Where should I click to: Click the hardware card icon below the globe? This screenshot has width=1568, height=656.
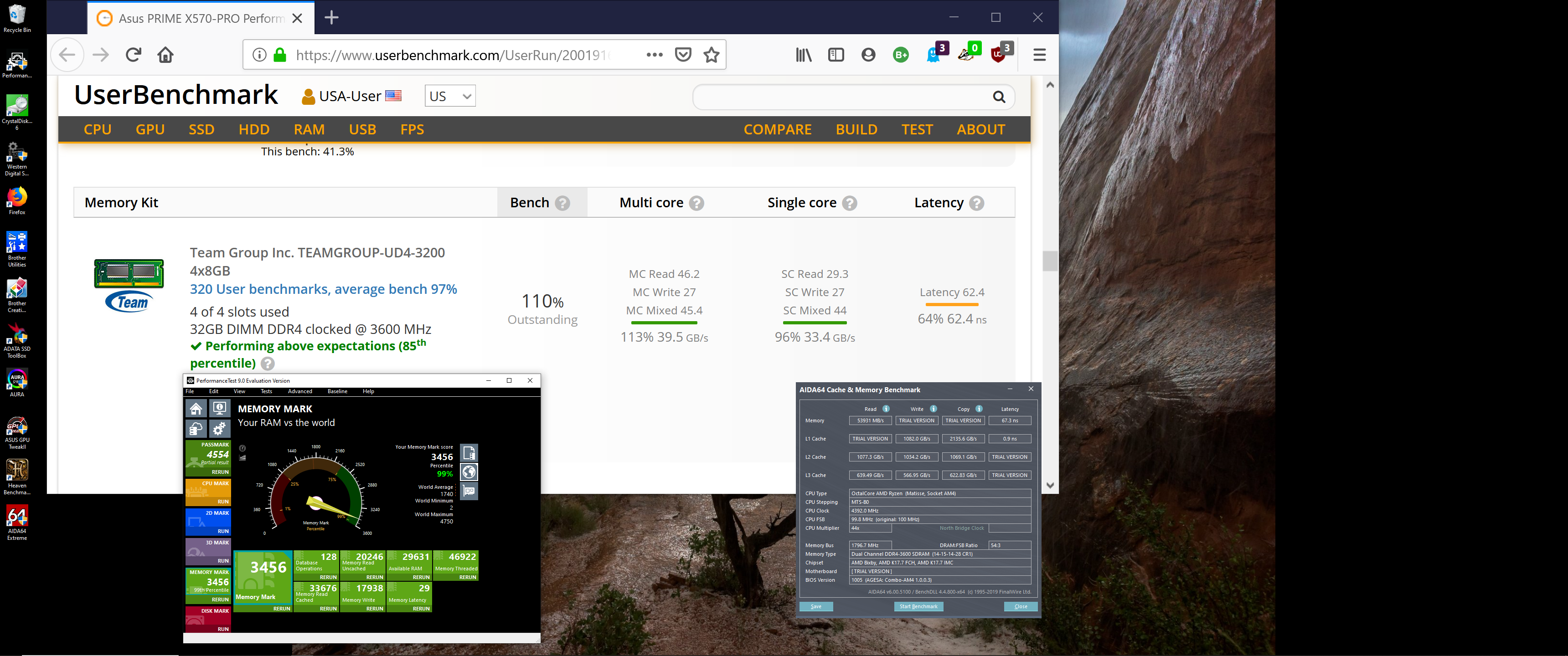pos(469,491)
